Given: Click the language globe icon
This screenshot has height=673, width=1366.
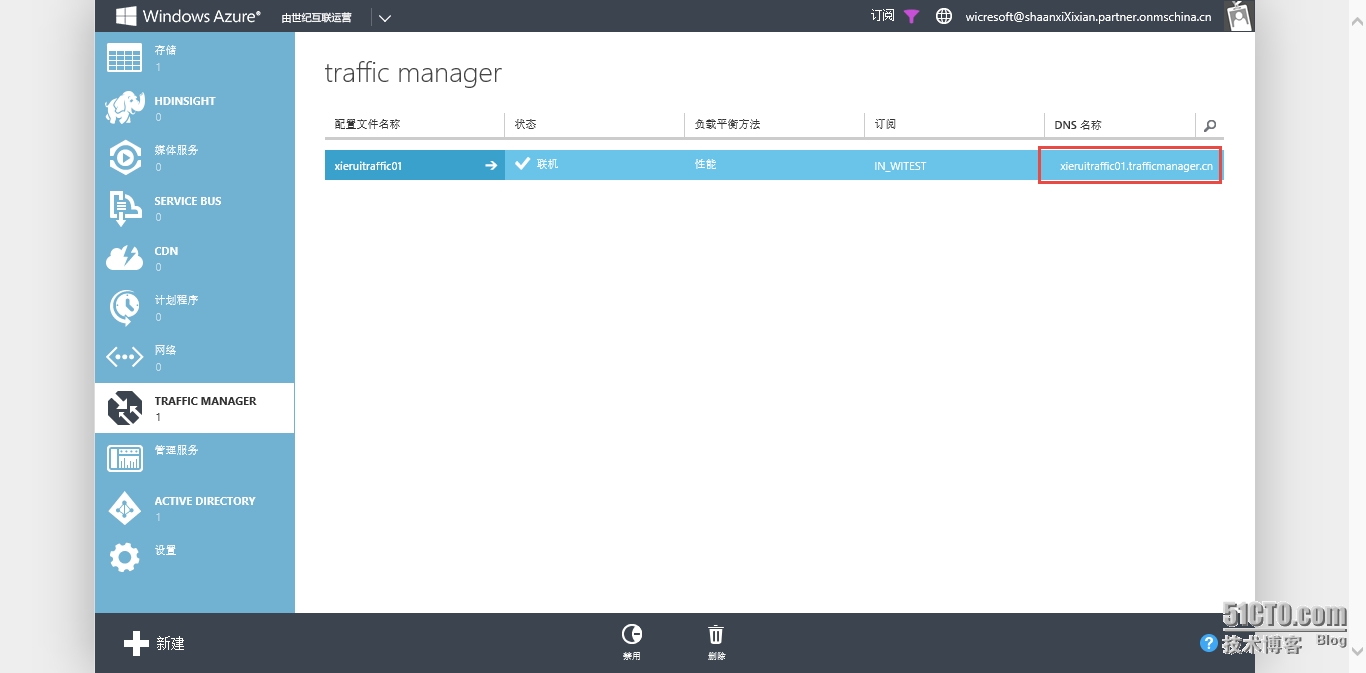Looking at the screenshot, I should pyautogui.click(x=943, y=16).
